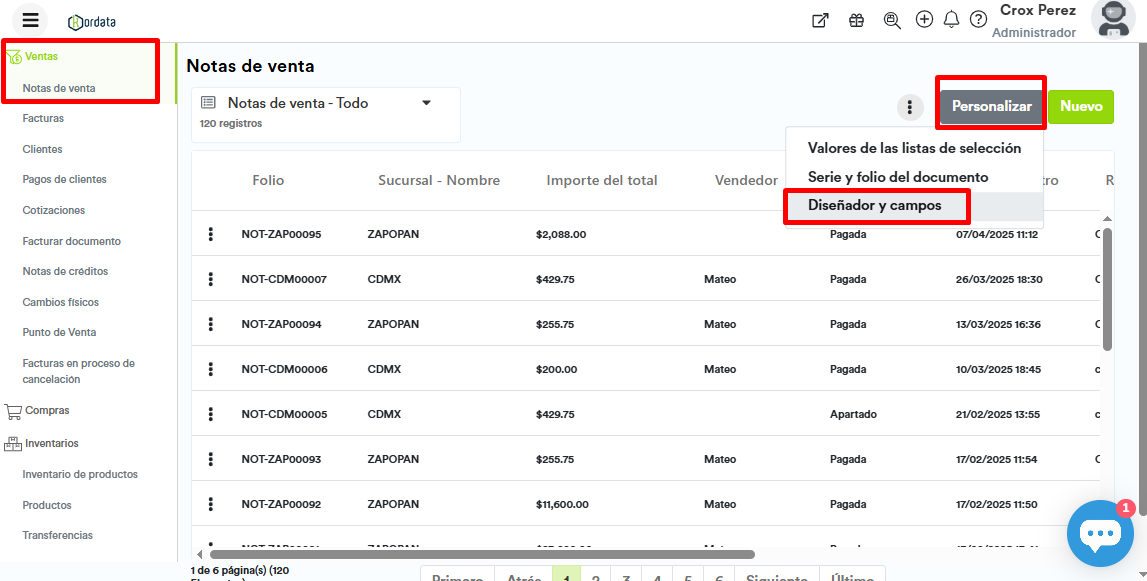Click the green Nuevo button

[x=1080, y=107]
